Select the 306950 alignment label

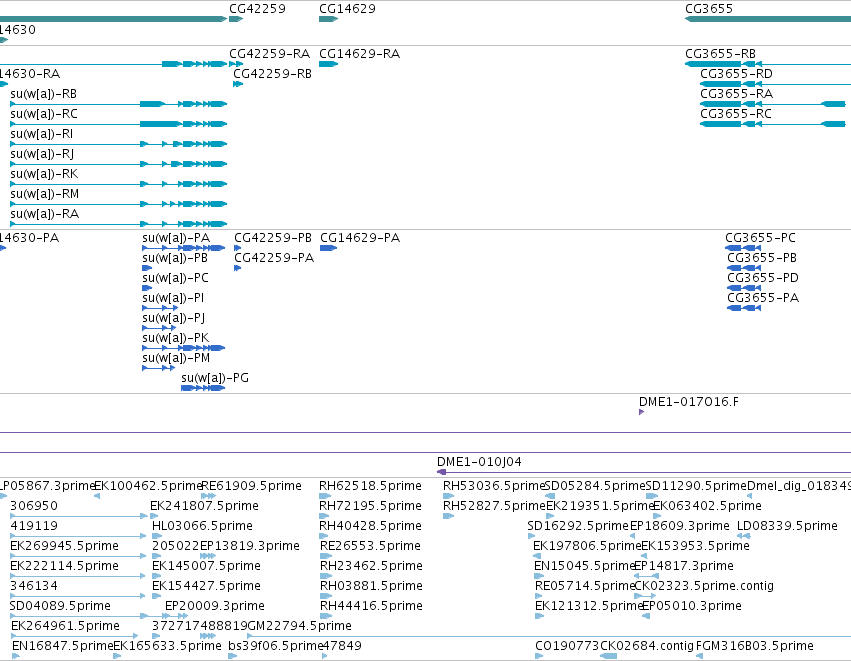pos(34,506)
